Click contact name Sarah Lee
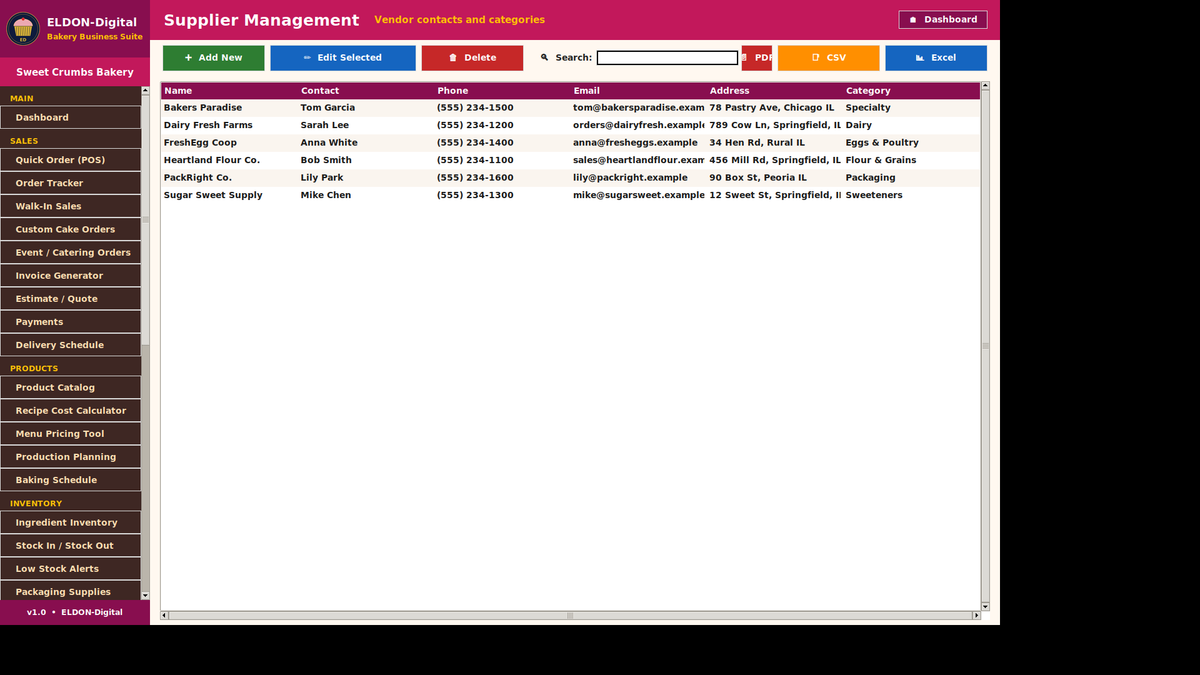Image resolution: width=1200 pixels, height=675 pixels. coord(325,126)
